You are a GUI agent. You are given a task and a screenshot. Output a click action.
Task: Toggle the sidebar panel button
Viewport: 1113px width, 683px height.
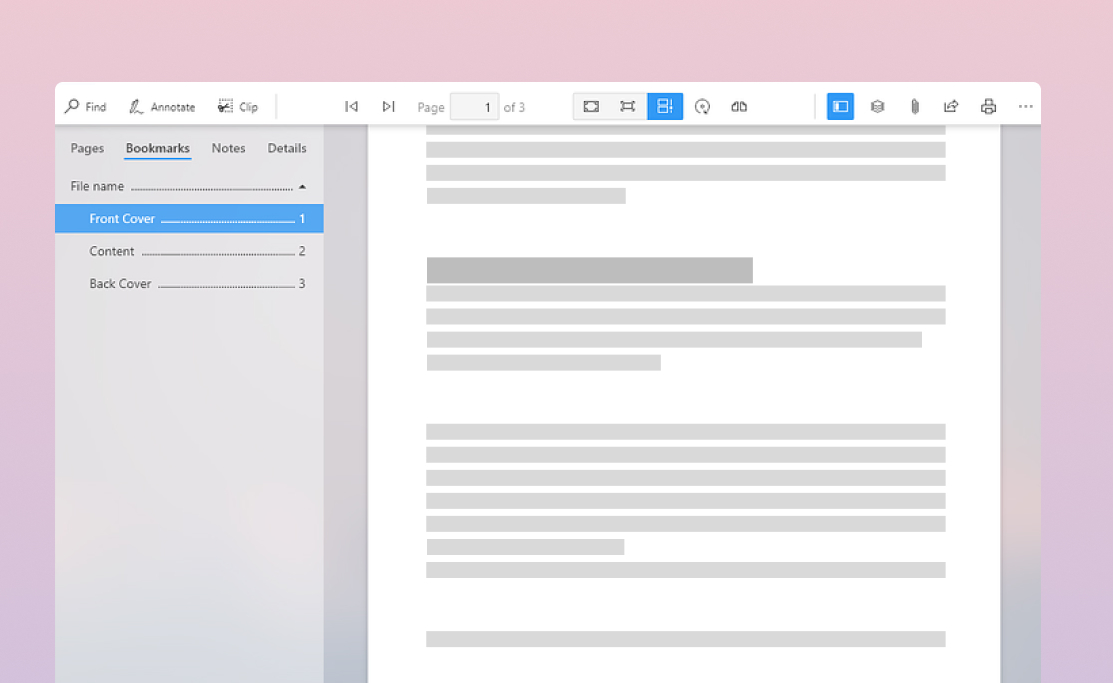[x=840, y=106]
